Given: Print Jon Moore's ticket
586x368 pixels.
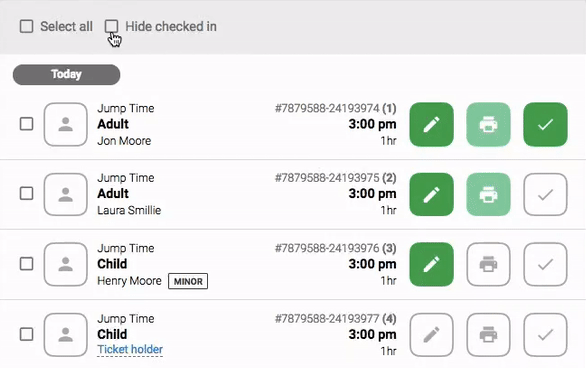Looking at the screenshot, I should click(x=488, y=124).
